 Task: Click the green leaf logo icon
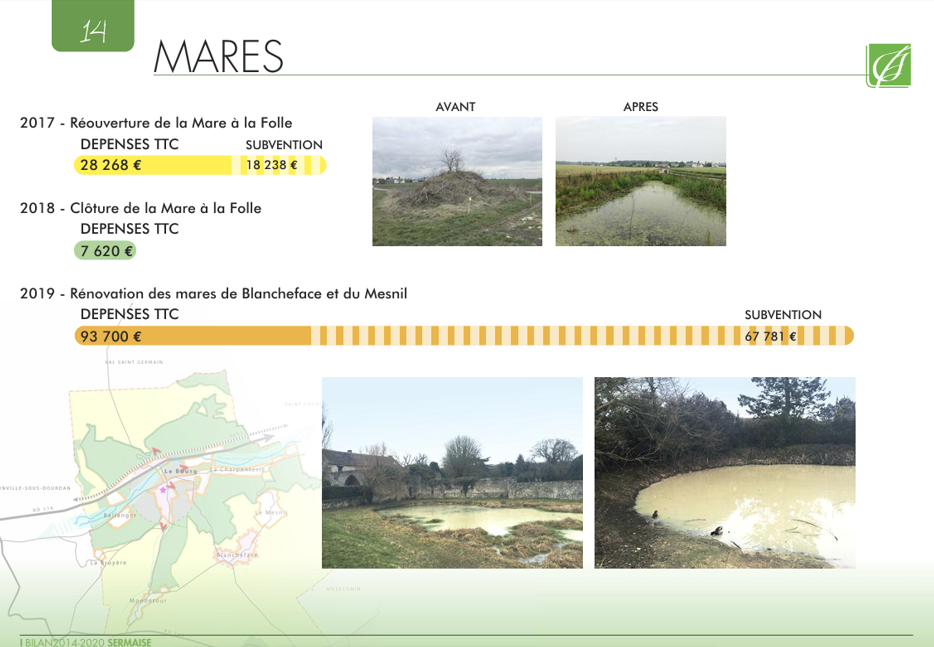(x=888, y=65)
